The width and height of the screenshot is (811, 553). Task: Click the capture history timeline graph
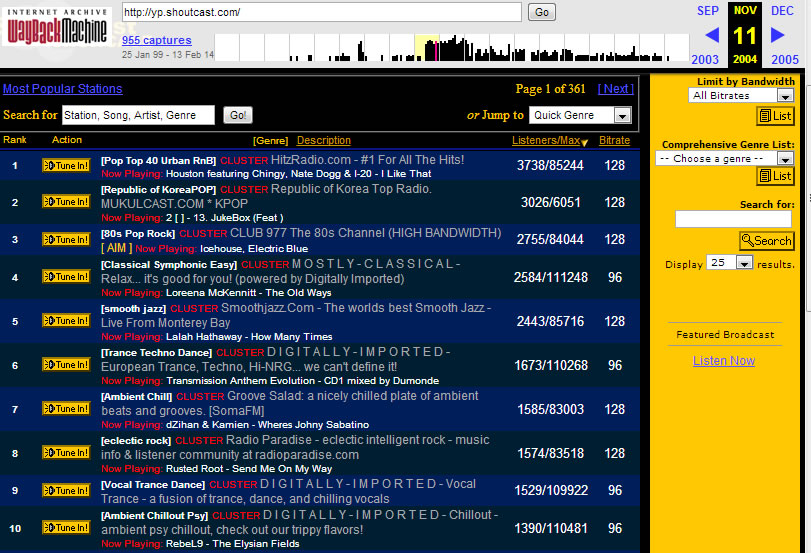[452, 47]
